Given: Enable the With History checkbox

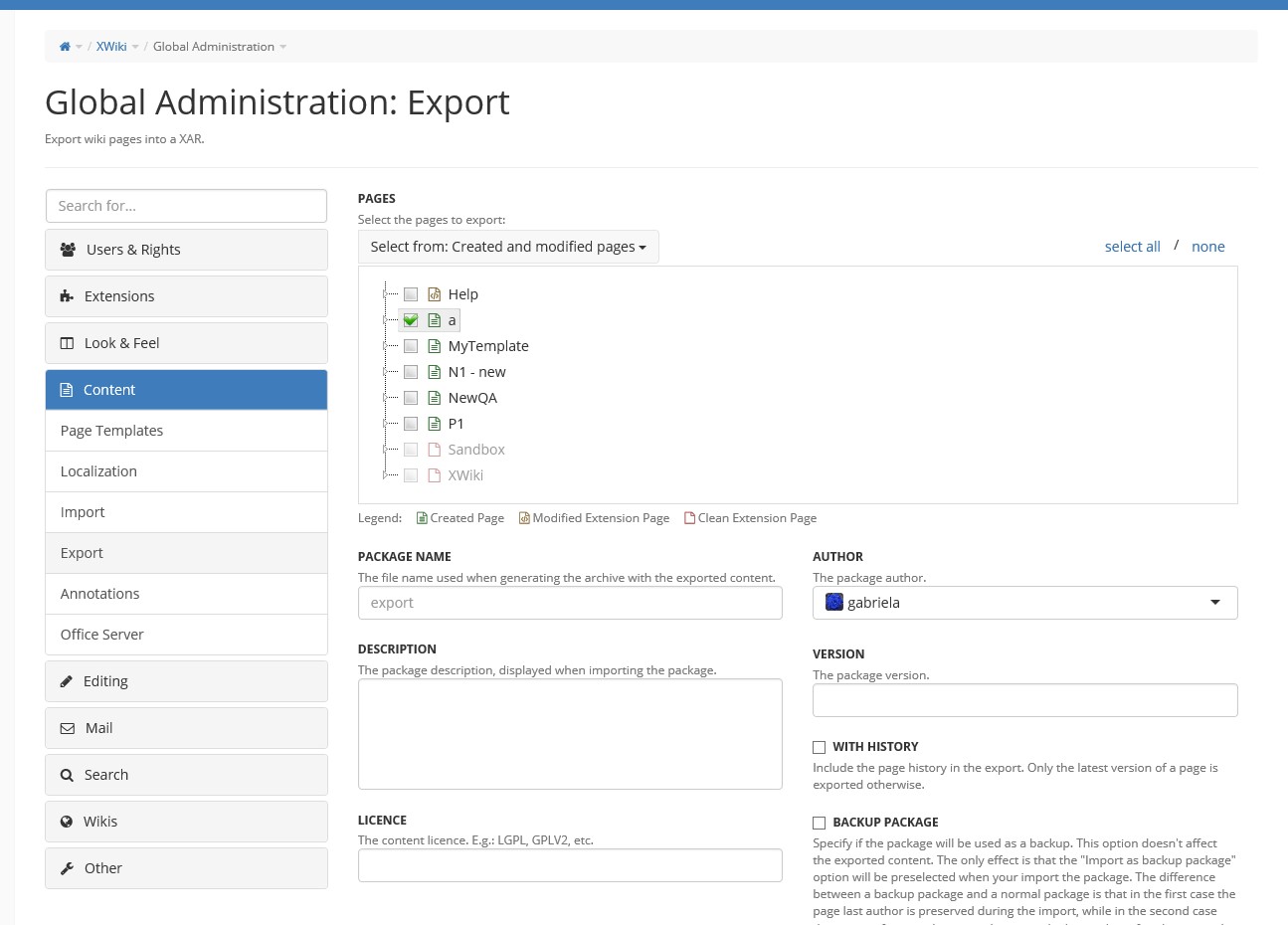Looking at the screenshot, I should 820,747.
